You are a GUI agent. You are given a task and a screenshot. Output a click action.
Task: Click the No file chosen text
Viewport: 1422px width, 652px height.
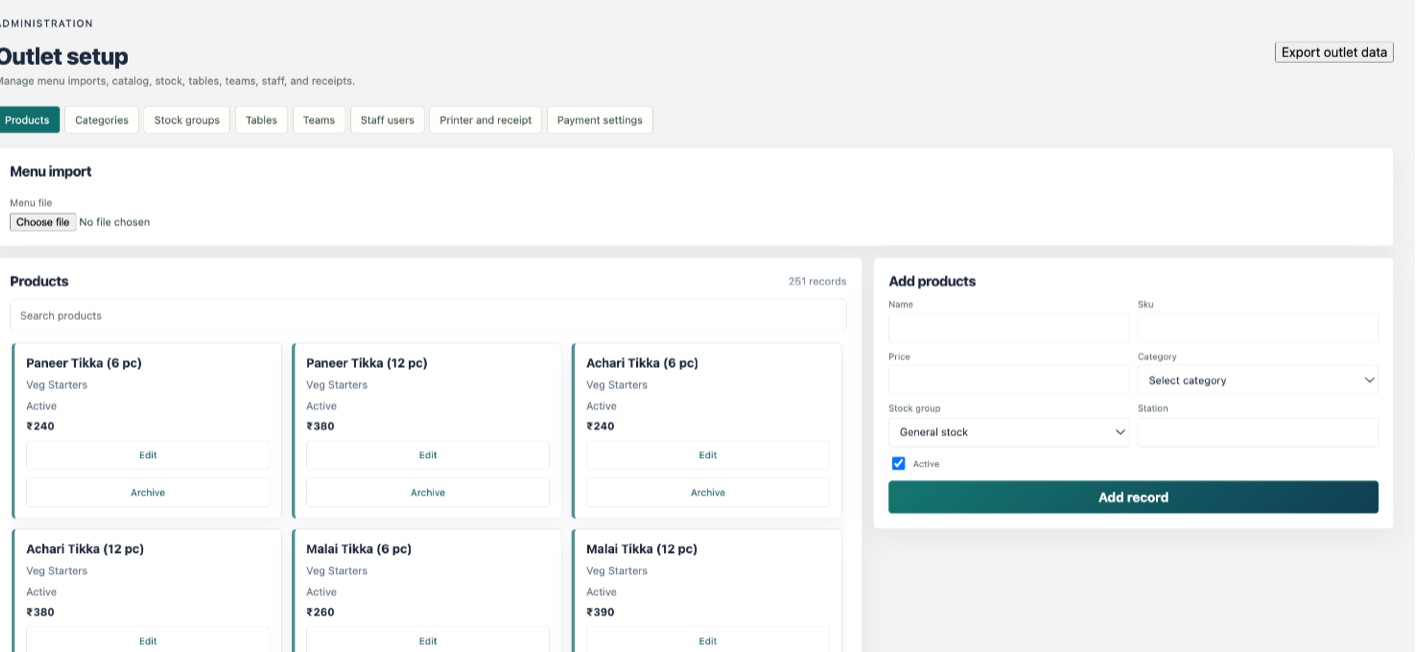114,222
